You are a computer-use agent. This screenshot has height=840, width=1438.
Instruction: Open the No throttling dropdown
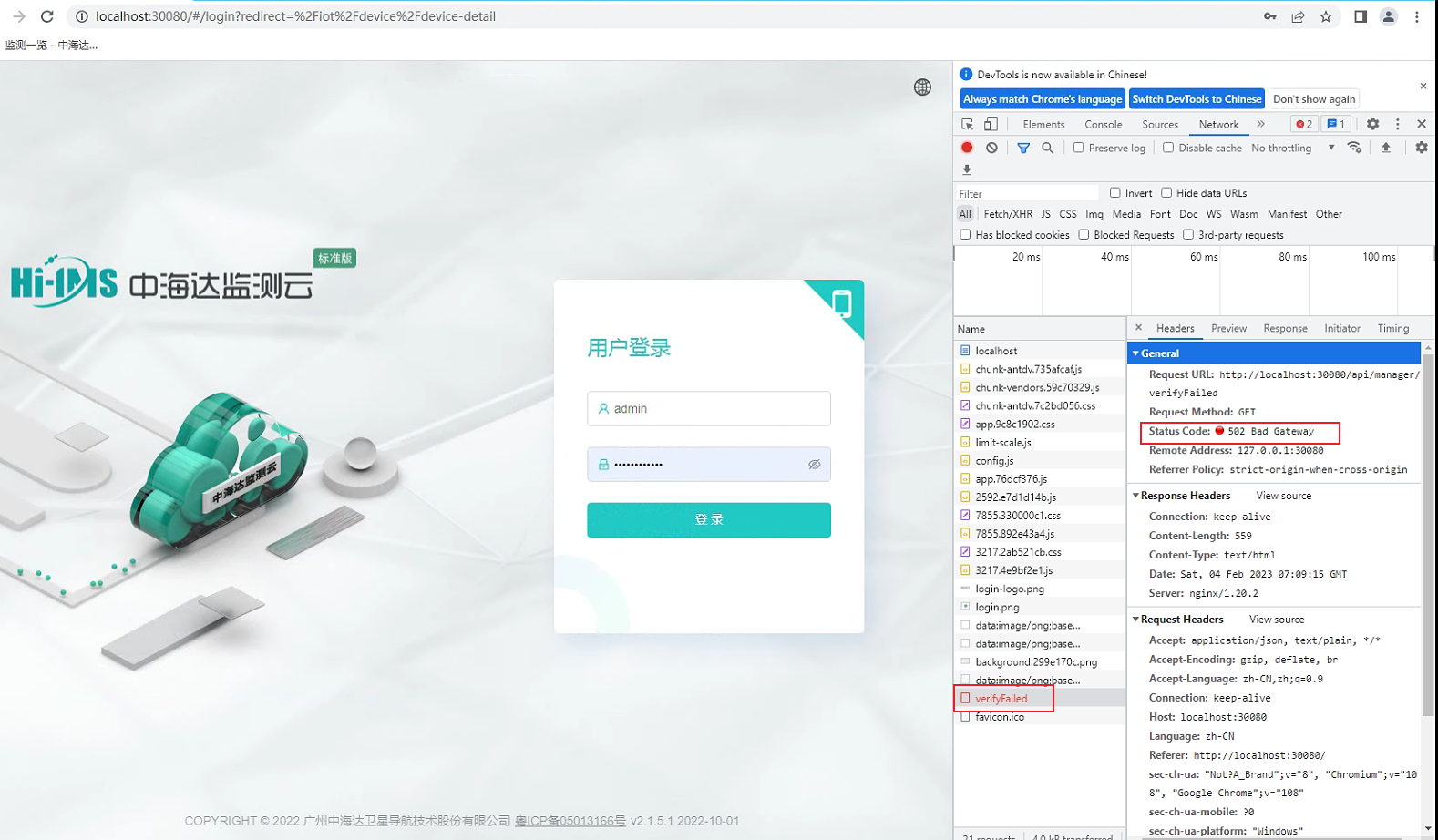1292,148
